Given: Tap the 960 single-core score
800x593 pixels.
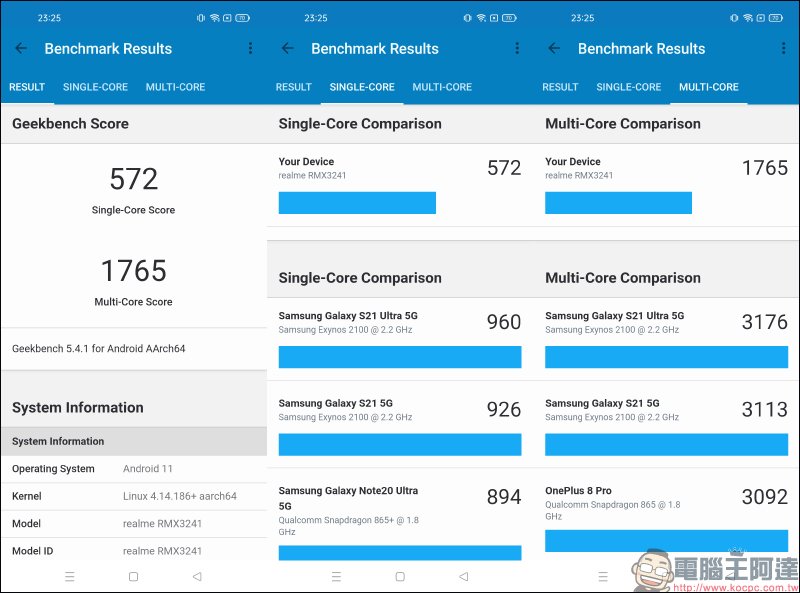Looking at the screenshot, I should click(504, 323).
